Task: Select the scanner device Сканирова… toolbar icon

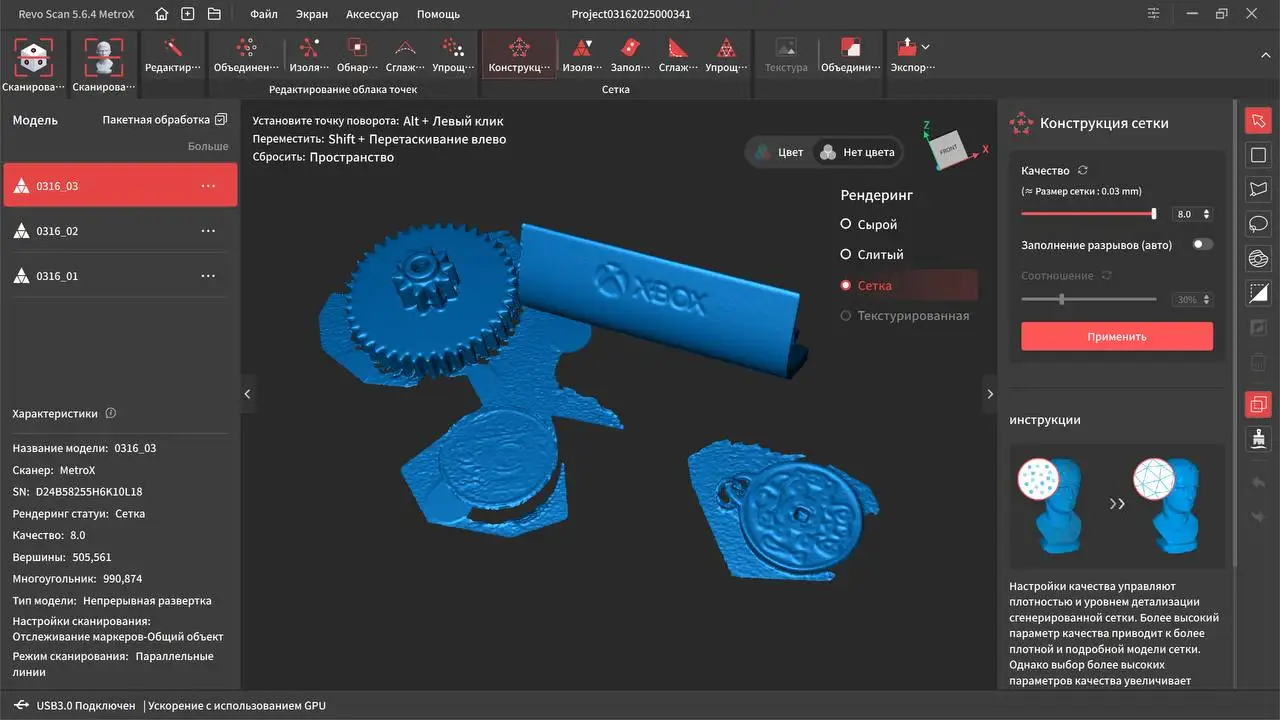Action: (34, 65)
